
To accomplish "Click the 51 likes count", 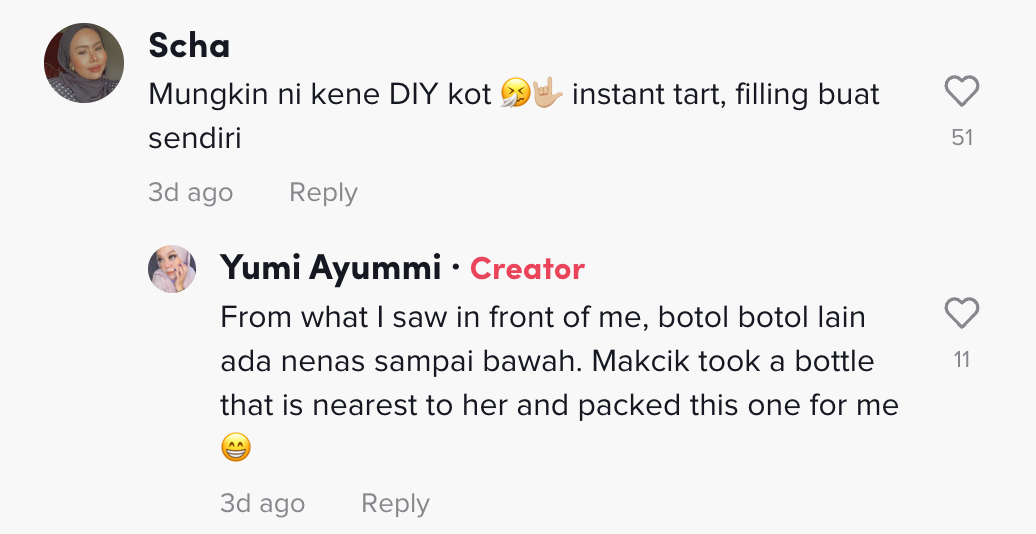I will tap(962, 138).
